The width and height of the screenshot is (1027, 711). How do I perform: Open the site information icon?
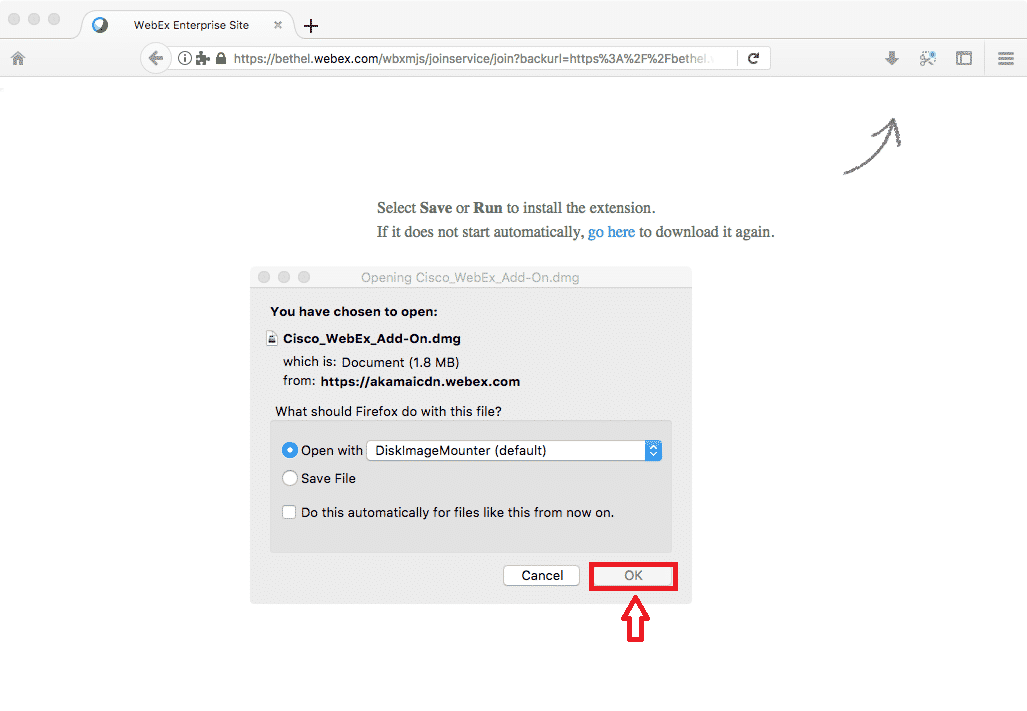click(185, 58)
